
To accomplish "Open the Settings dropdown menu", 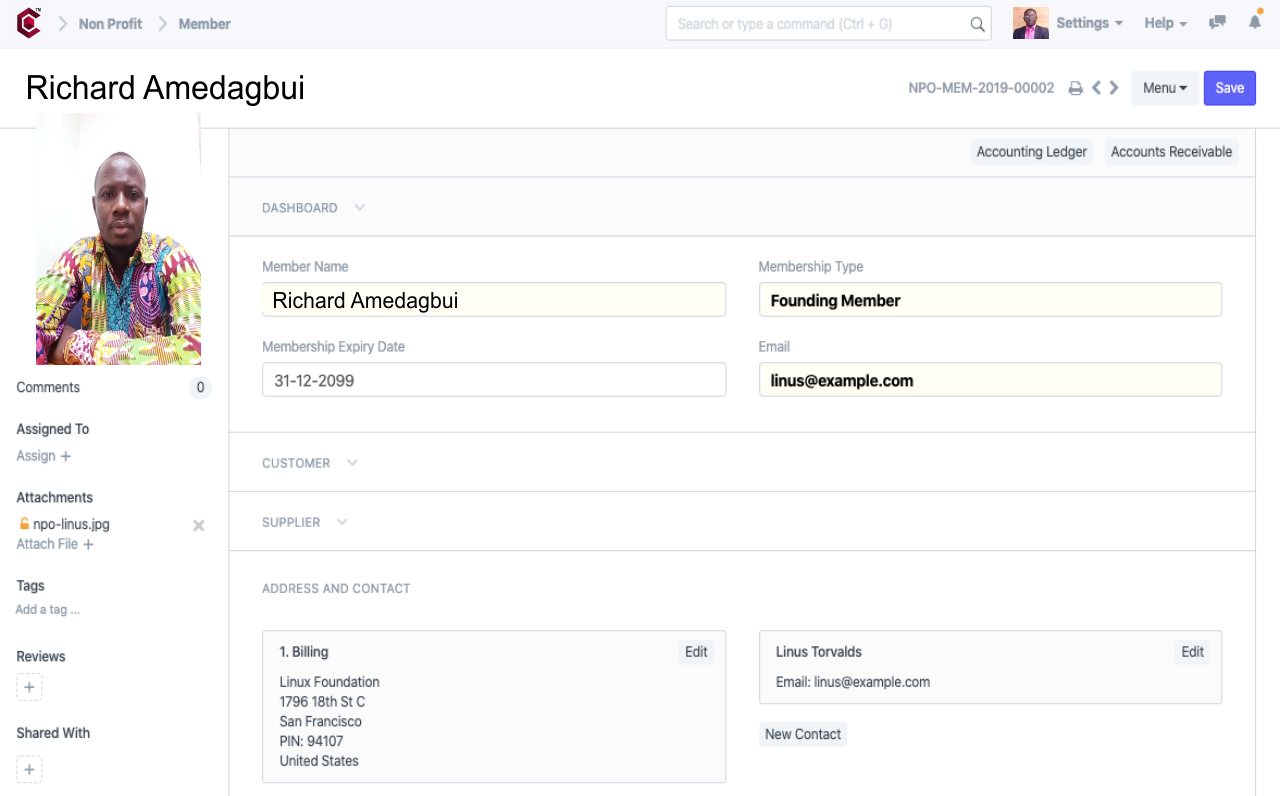I will [1089, 23].
